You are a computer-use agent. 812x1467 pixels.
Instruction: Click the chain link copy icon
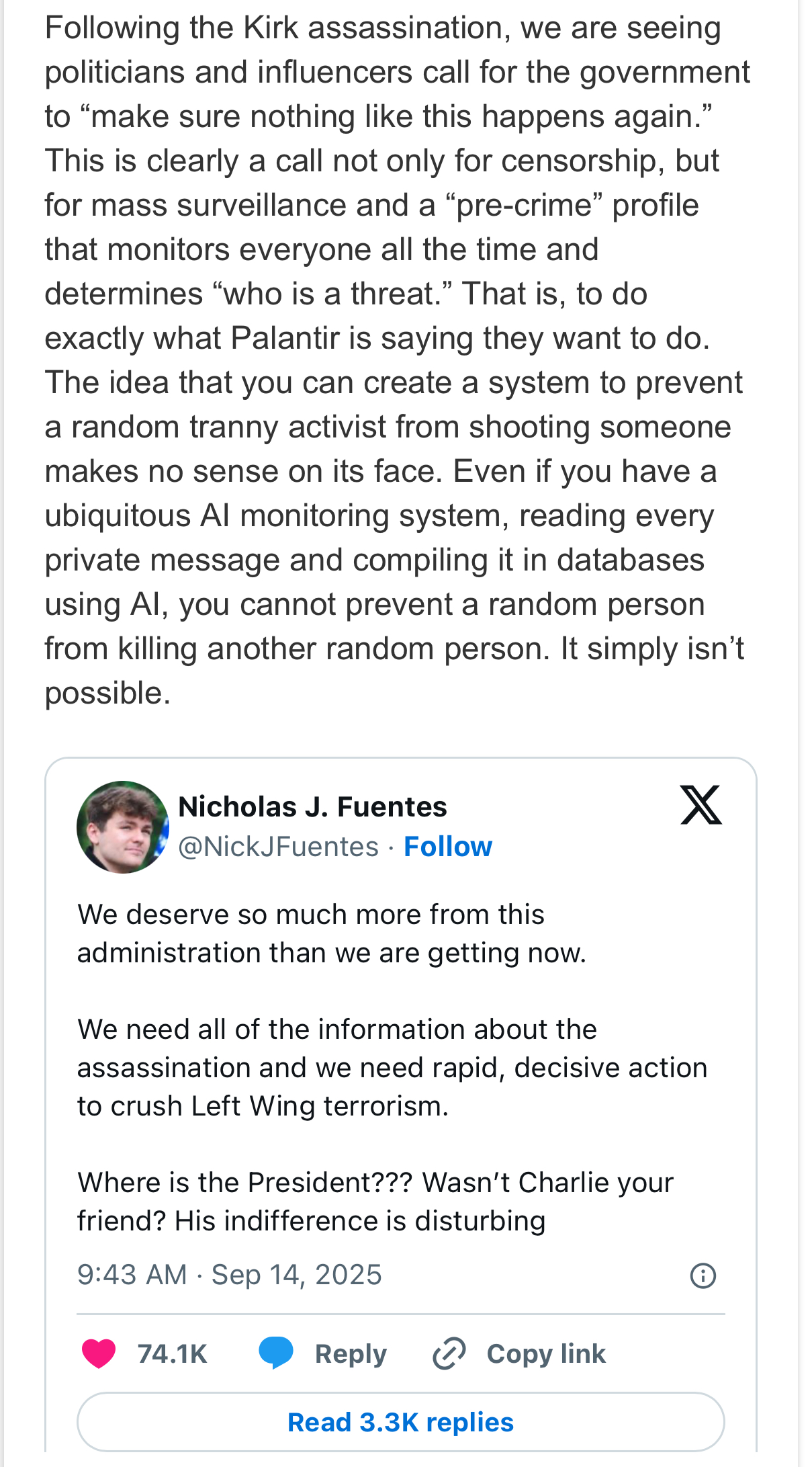click(x=449, y=1353)
